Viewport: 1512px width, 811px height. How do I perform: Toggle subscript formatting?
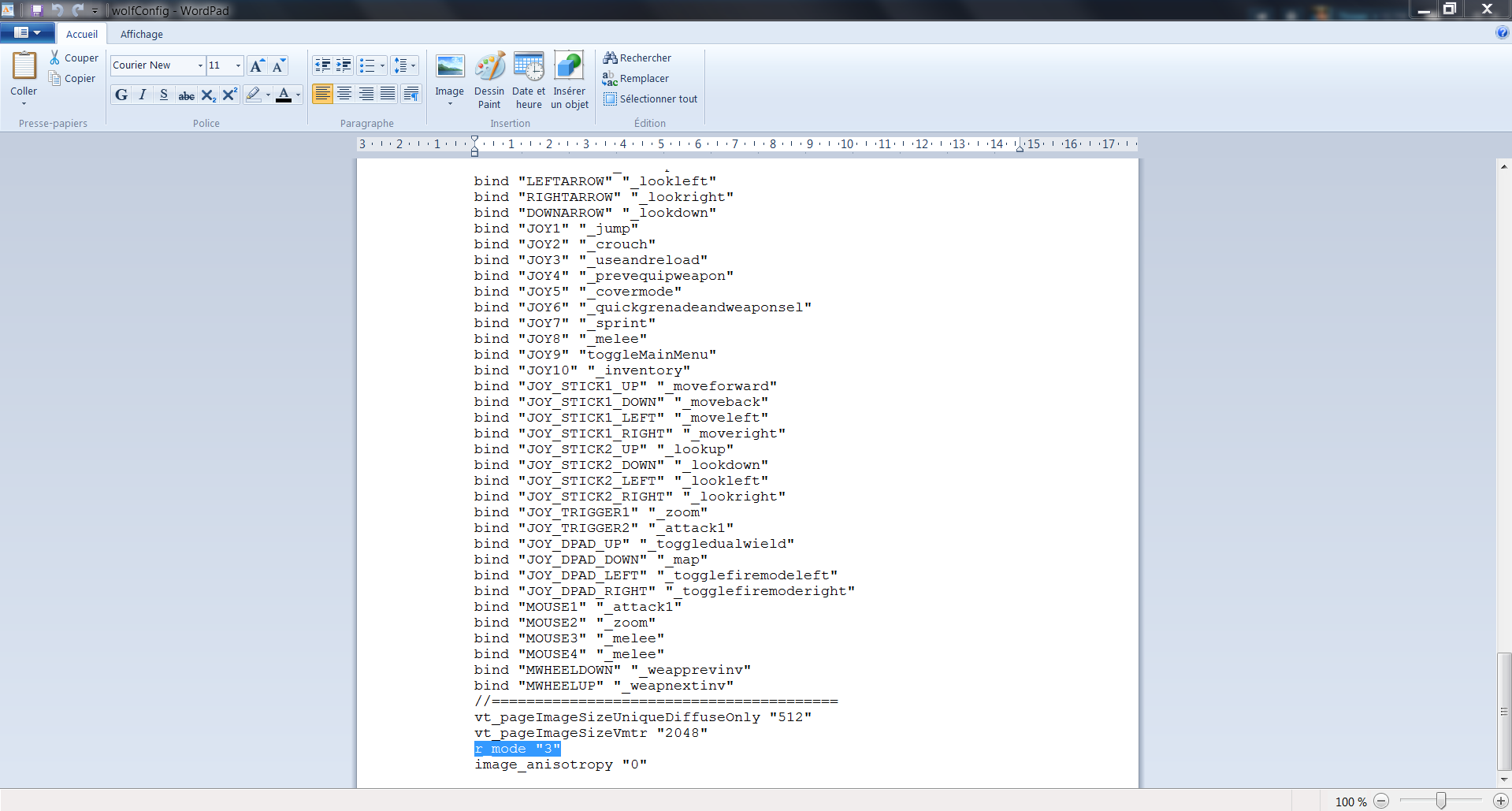click(208, 95)
